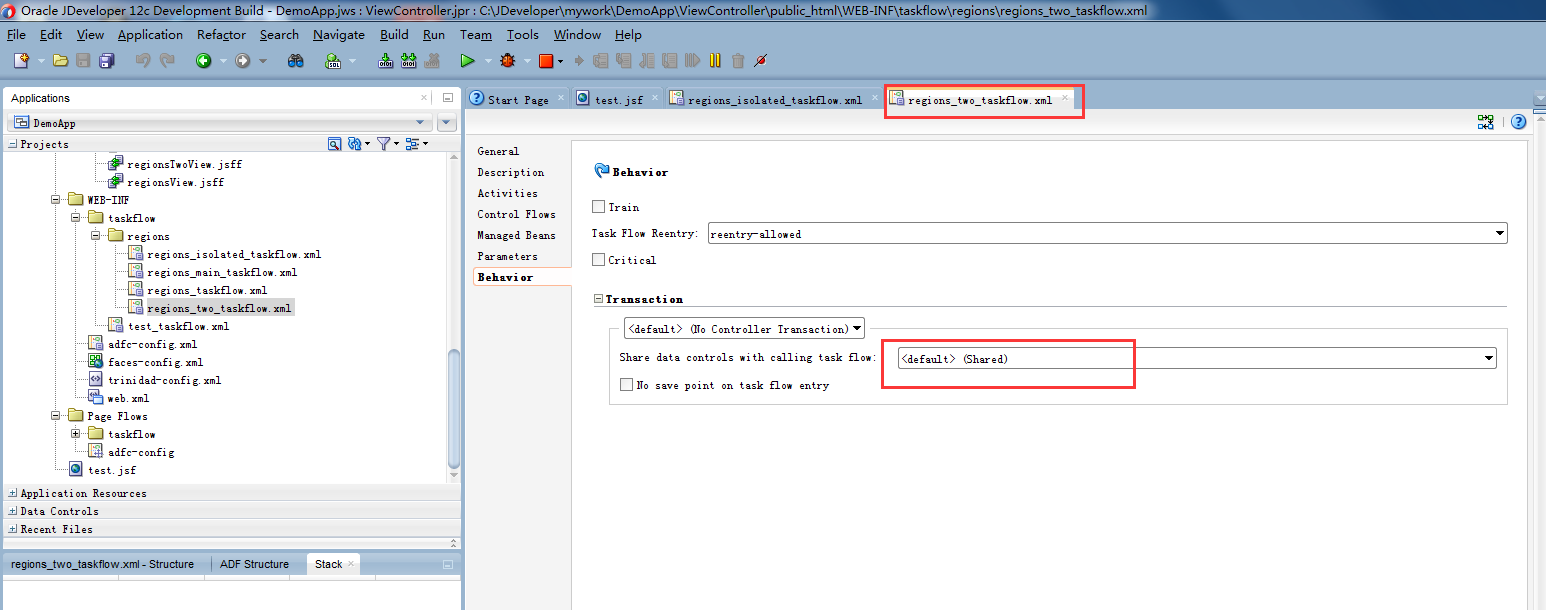Click the Save toolbar icon
Image resolution: width=1546 pixels, height=610 pixels.
pyautogui.click(x=84, y=61)
